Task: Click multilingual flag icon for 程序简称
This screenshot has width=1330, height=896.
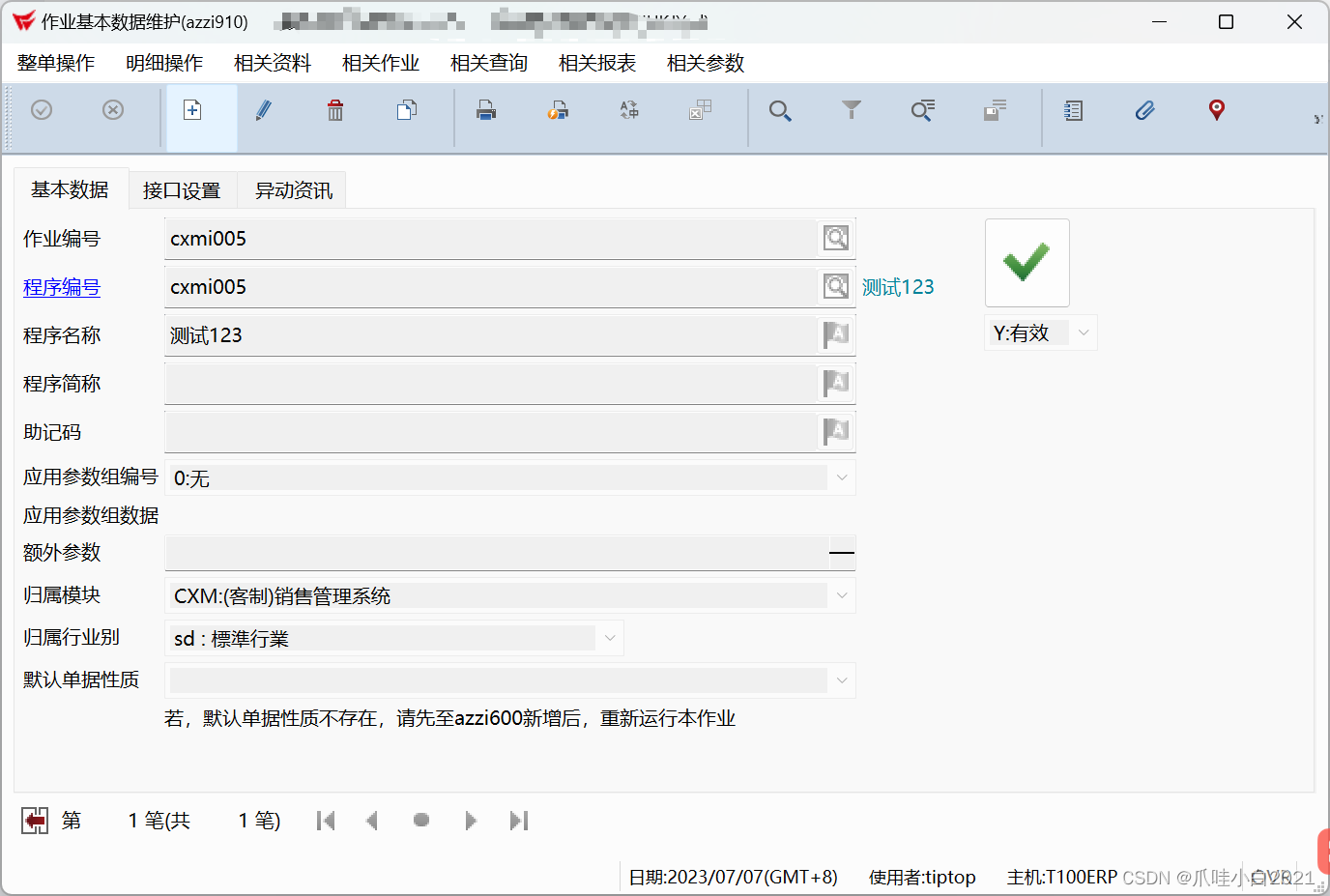Action: (x=836, y=383)
